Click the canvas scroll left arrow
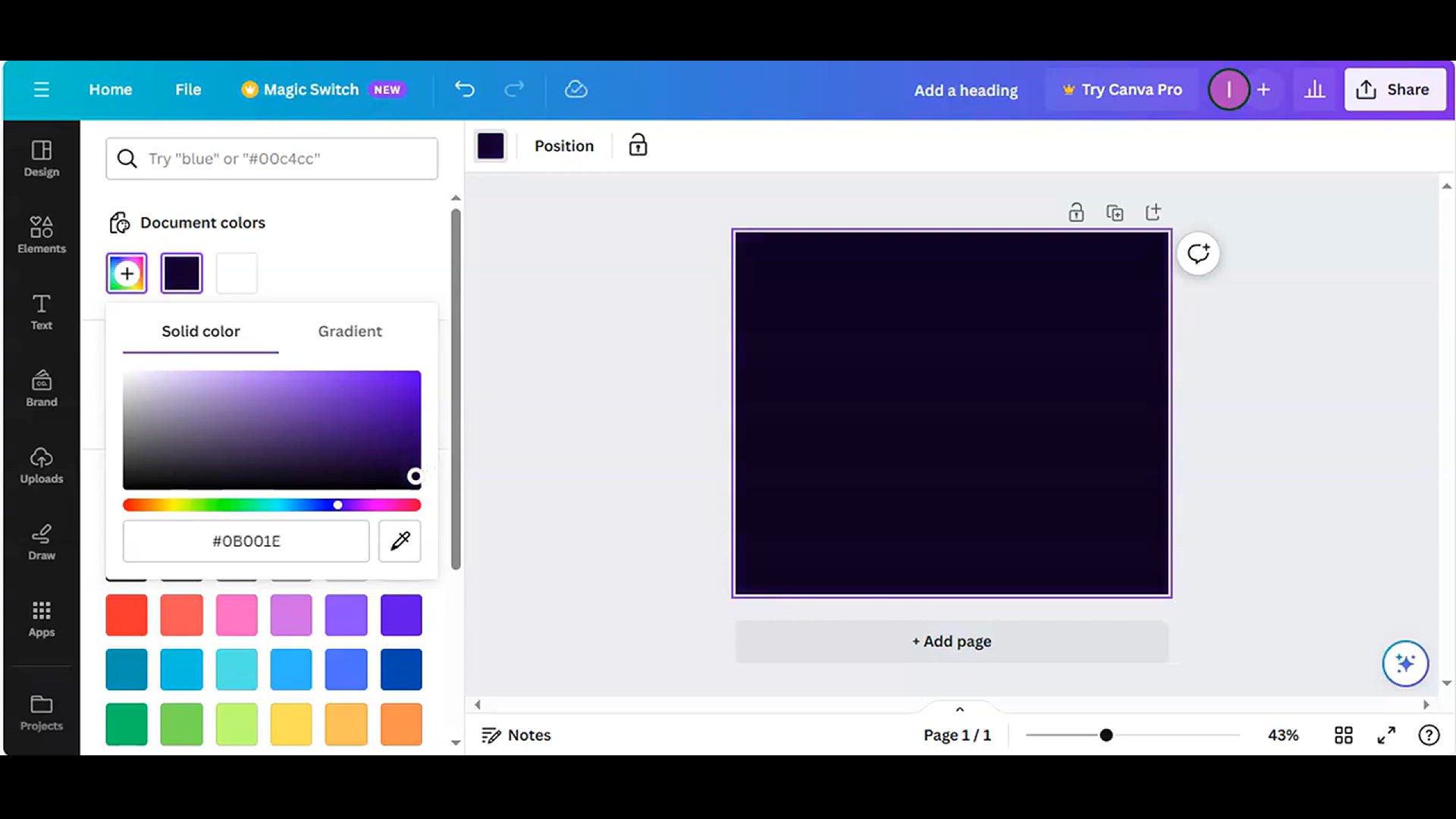 point(477,704)
